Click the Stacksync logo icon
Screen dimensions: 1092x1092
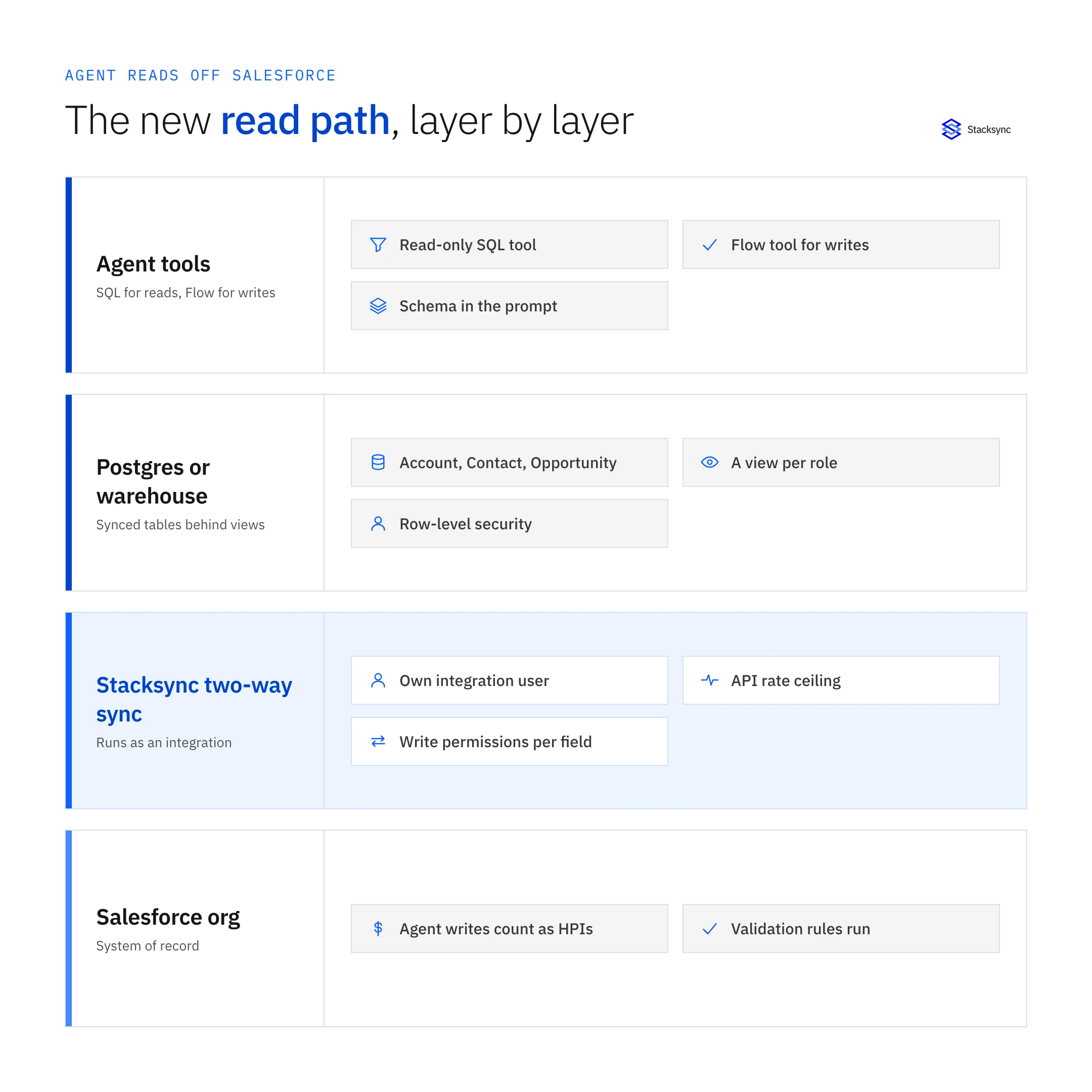pos(951,129)
